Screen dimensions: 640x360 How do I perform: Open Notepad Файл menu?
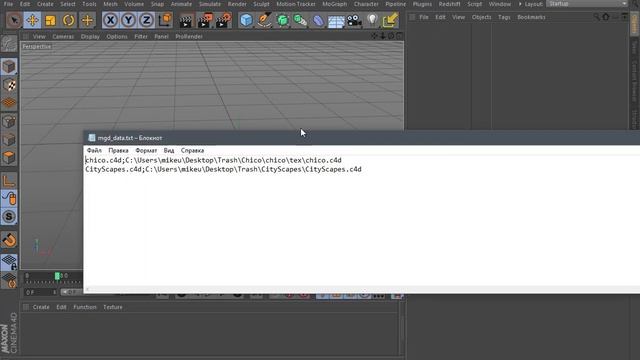[x=94, y=150]
